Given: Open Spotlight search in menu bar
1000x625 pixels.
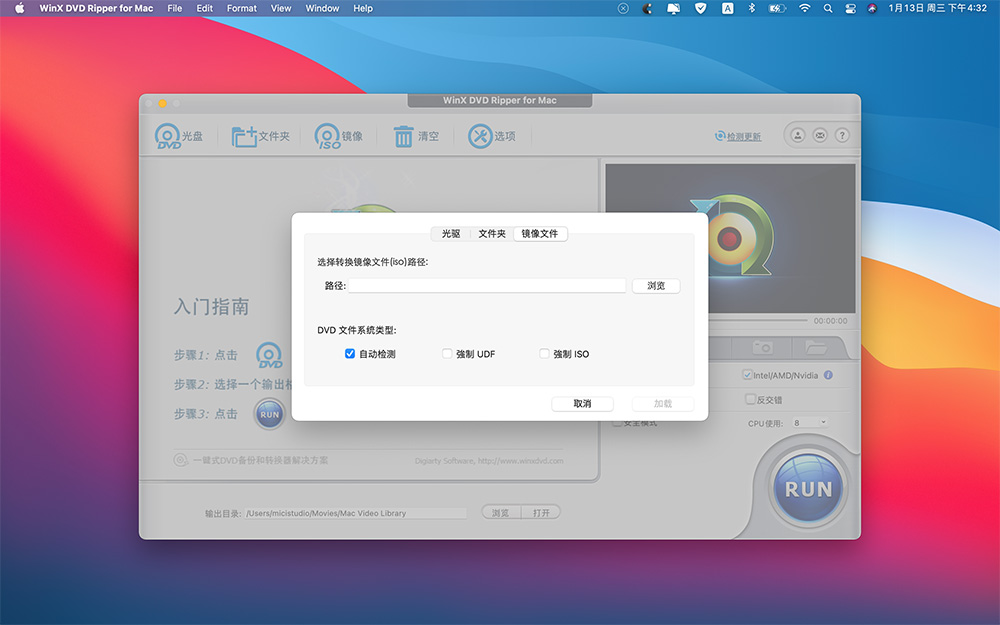Looking at the screenshot, I should [x=828, y=8].
